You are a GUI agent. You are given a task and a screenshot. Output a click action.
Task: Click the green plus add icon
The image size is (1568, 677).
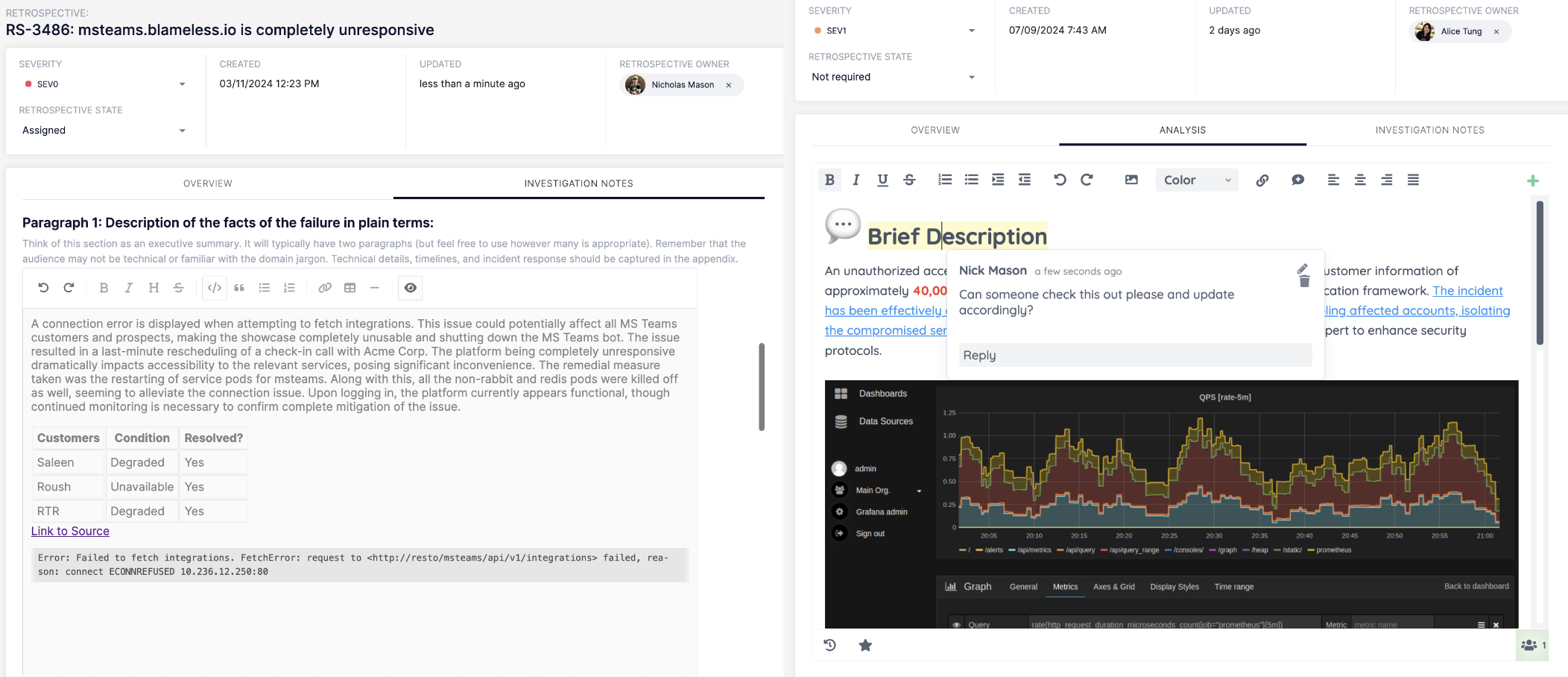pyautogui.click(x=1533, y=180)
